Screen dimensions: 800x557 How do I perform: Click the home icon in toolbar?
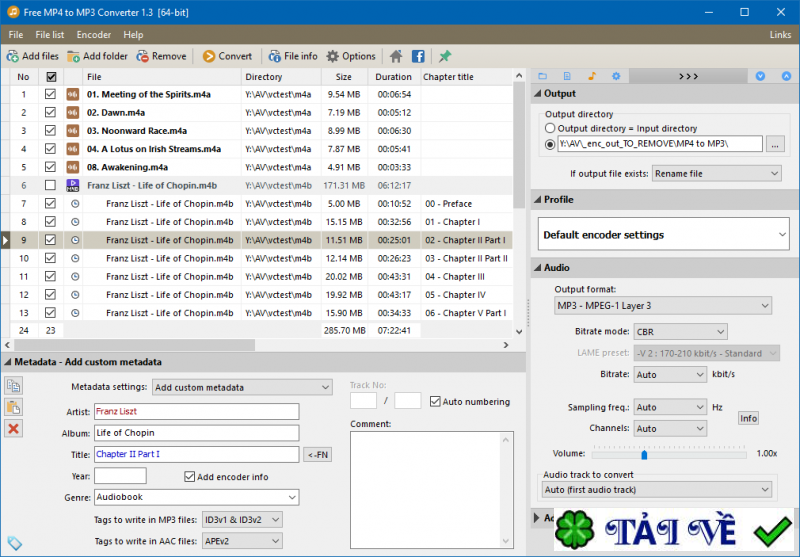point(397,56)
